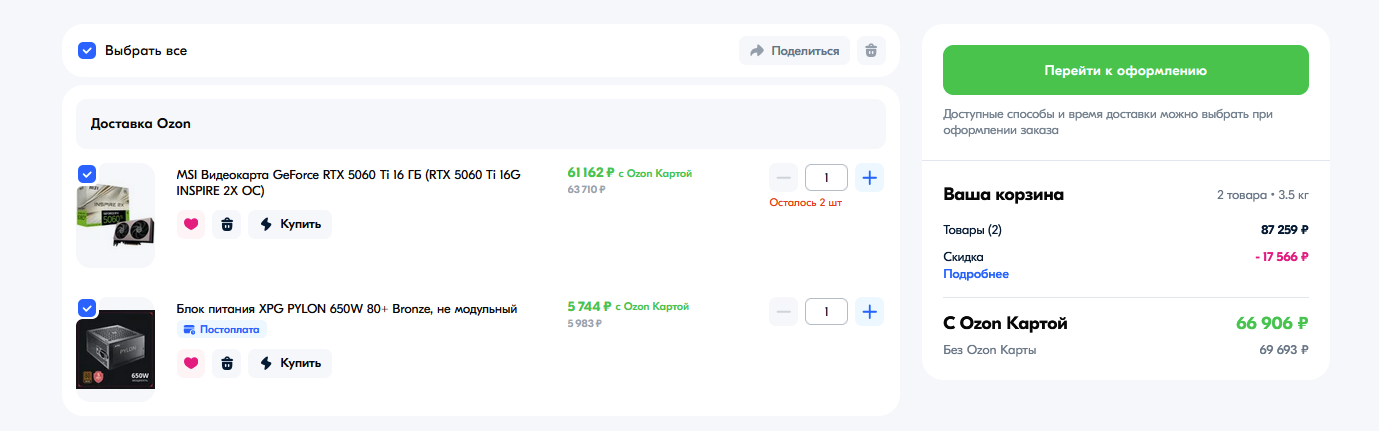
Task: Open the XPG PYLON 650W product thumbnail
Action: pyautogui.click(x=116, y=350)
